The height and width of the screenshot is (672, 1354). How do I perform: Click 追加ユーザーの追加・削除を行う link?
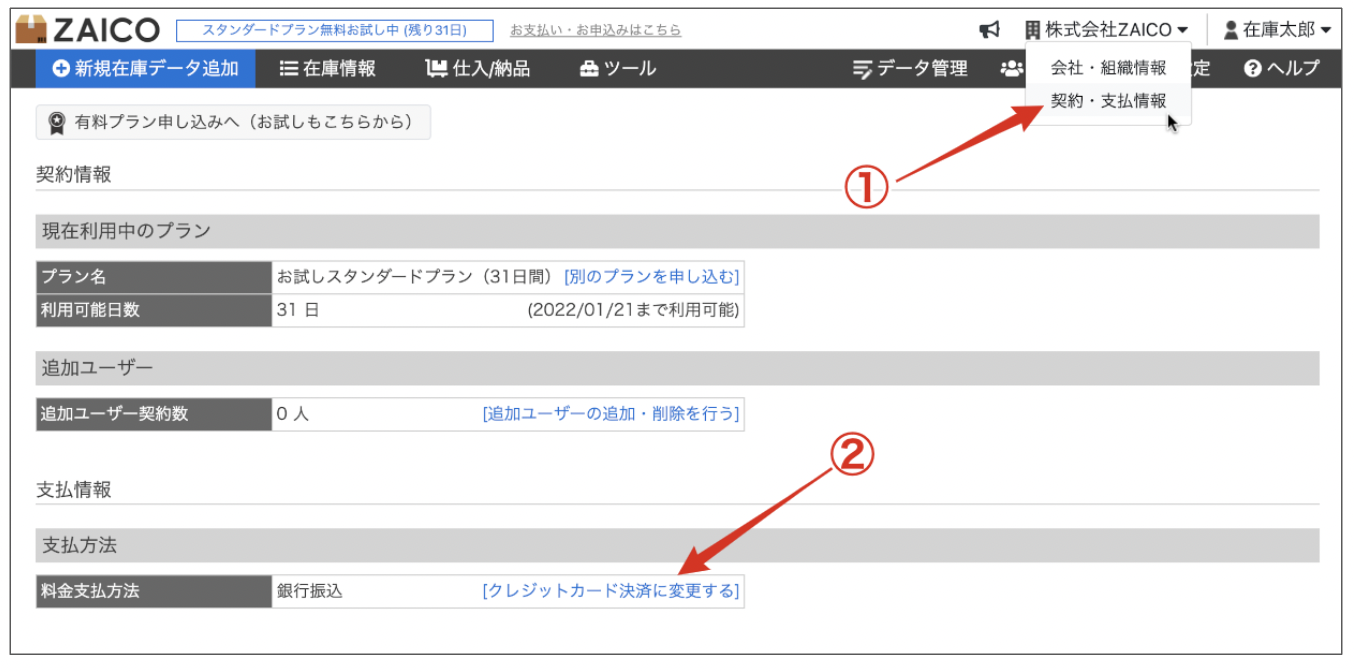click(x=610, y=413)
